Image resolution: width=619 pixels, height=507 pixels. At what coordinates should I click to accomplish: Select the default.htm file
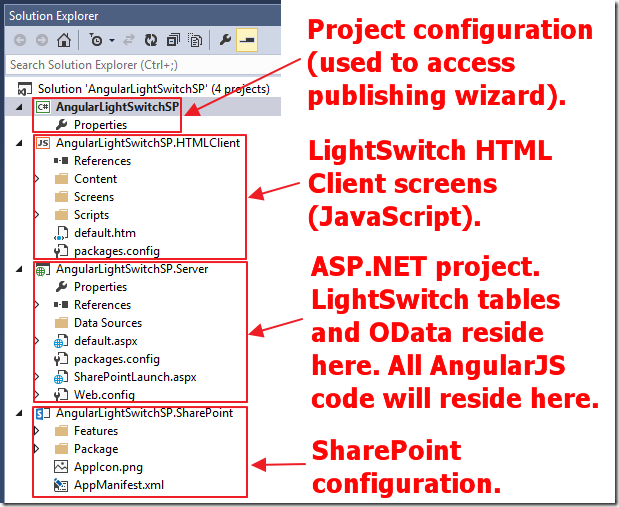[x=105, y=233]
